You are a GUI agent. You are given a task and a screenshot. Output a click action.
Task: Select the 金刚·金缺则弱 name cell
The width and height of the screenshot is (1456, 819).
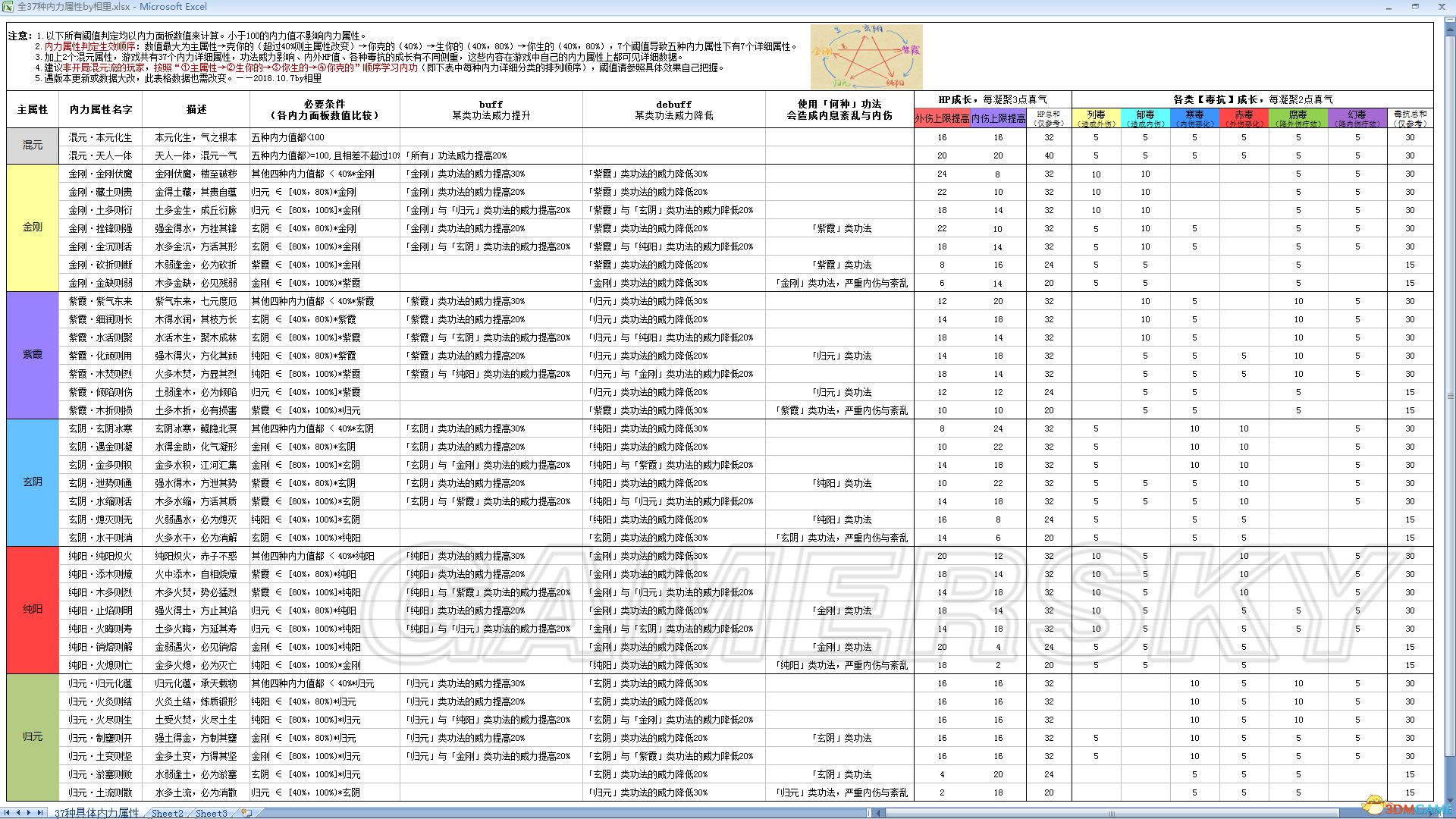point(101,283)
